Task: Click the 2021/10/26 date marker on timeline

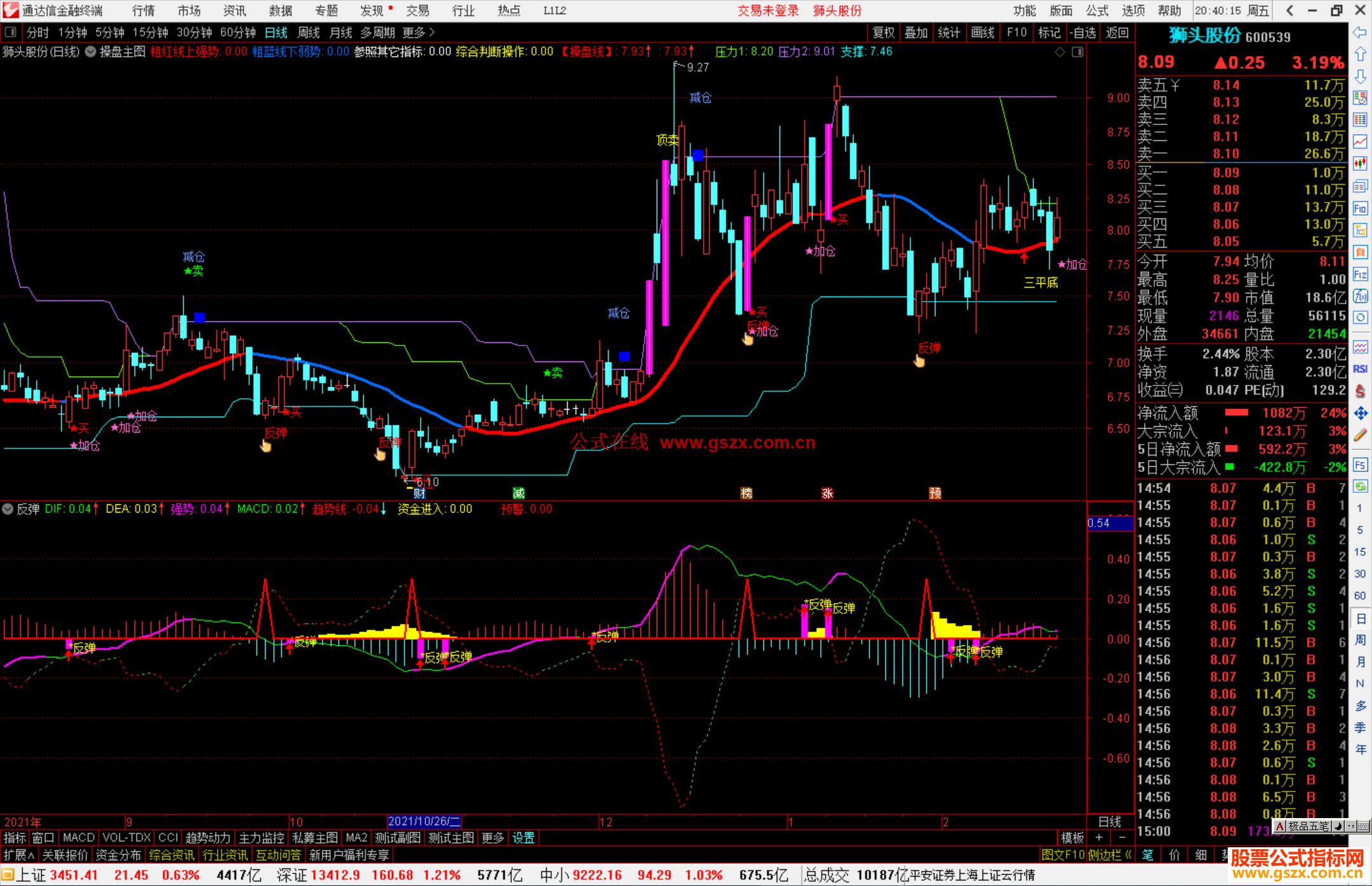Action: [x=424, y=822]
